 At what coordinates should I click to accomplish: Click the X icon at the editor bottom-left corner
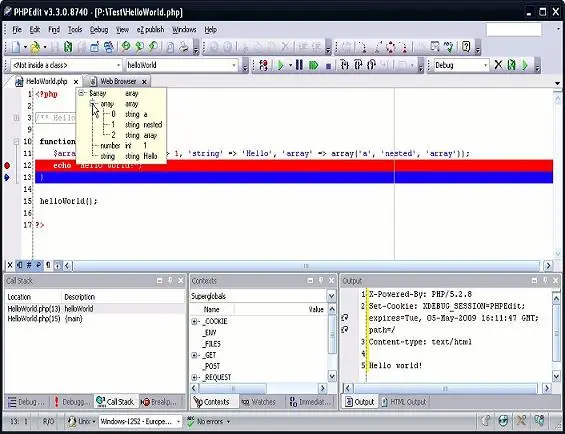[x=10, y=266]
